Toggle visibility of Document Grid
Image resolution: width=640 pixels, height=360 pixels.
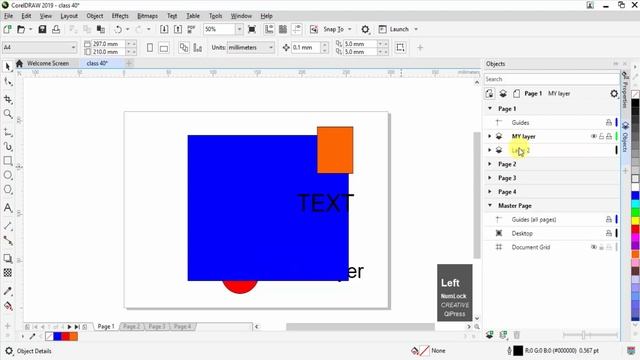(x=593, y=247)
